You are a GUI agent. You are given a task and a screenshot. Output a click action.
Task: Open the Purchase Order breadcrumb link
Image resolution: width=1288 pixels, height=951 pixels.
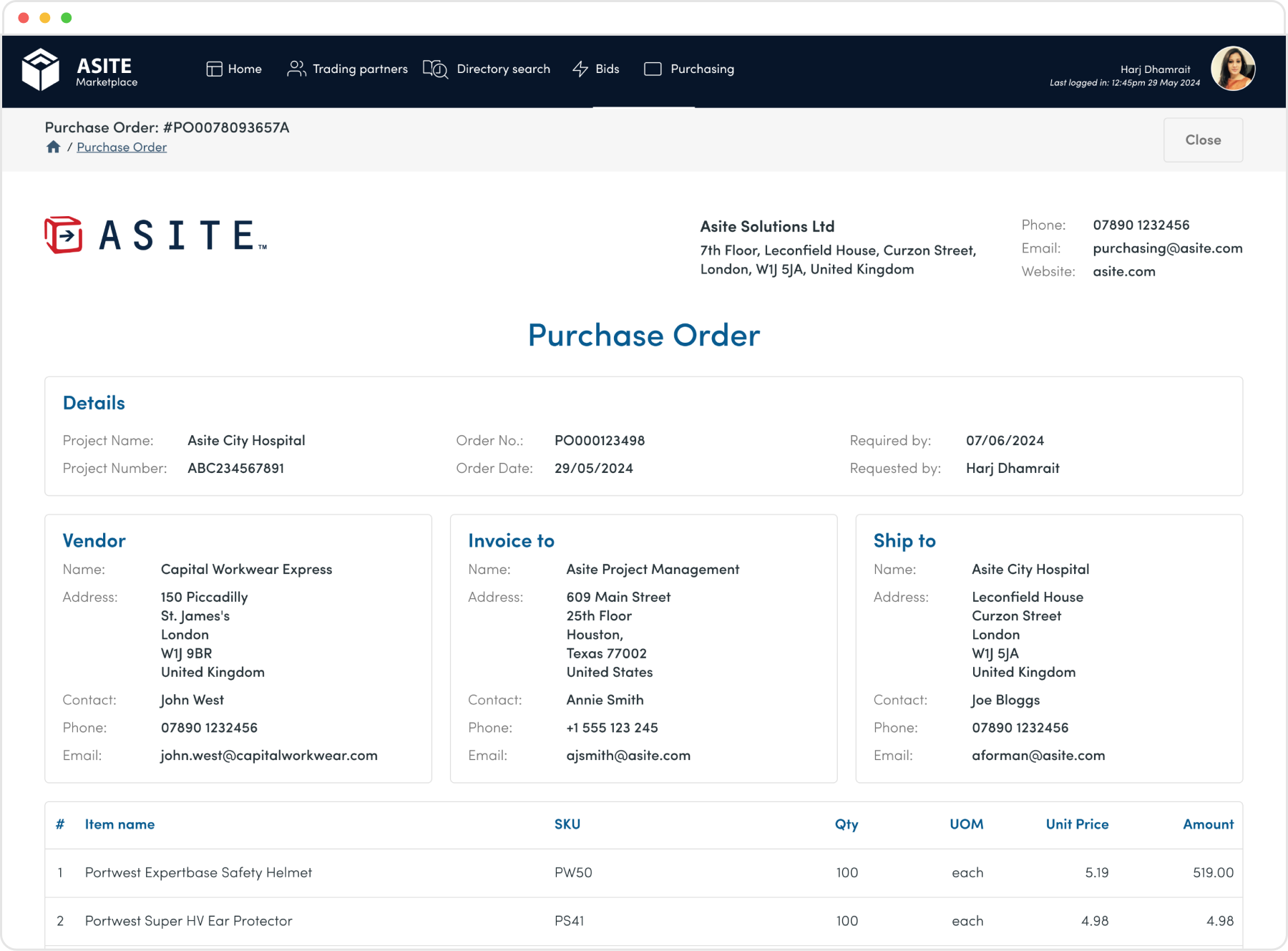122,147
